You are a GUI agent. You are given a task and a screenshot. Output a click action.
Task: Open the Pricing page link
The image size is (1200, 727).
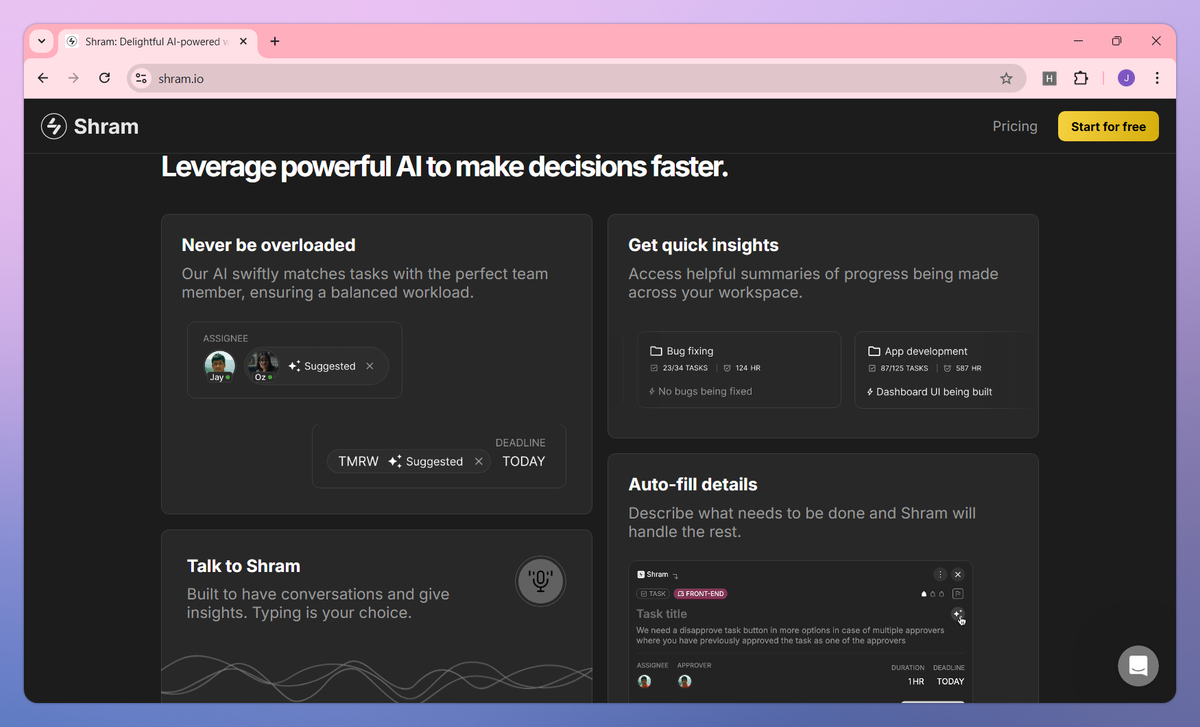coord(1015,126)
